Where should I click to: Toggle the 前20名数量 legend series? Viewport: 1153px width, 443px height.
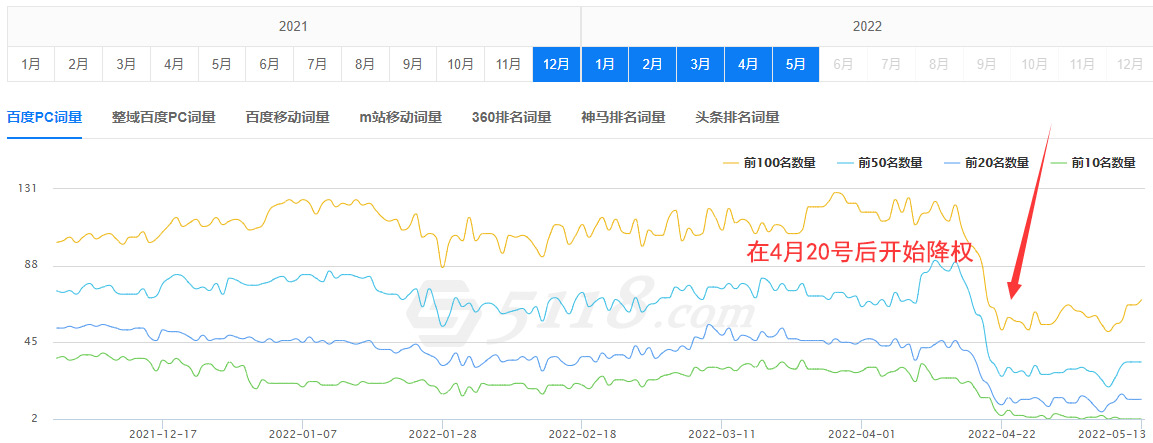click(x=986, y=162)
